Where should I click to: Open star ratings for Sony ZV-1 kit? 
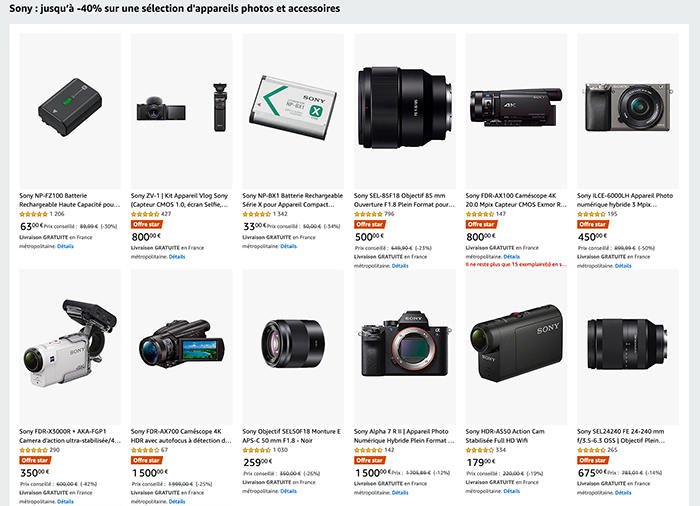click(145, 214)
